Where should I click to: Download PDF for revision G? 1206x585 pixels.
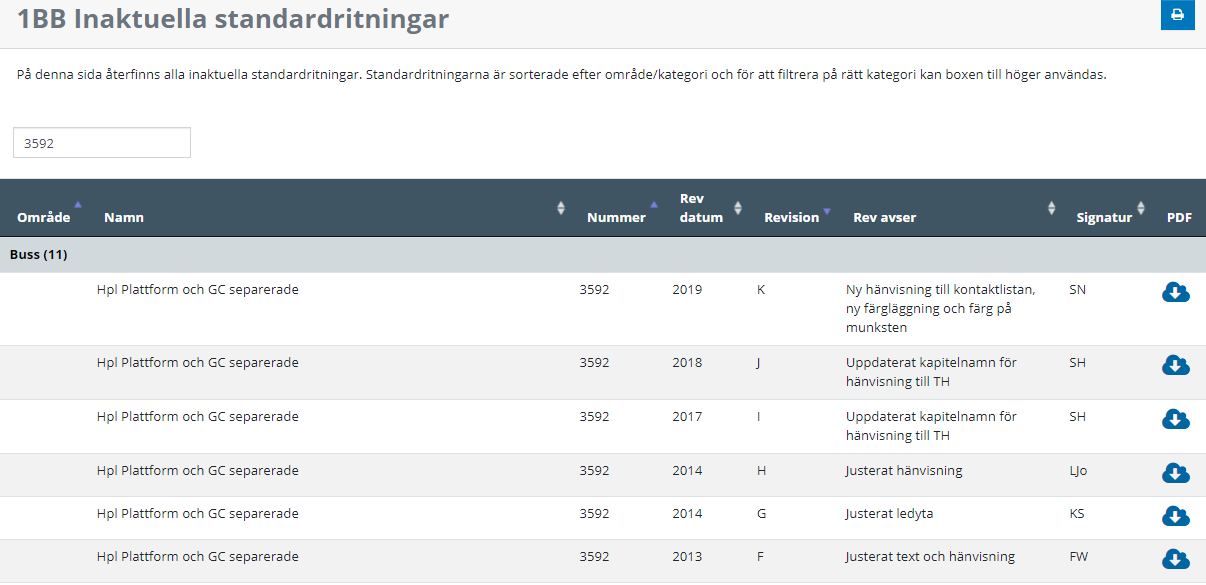[1175, 516]
